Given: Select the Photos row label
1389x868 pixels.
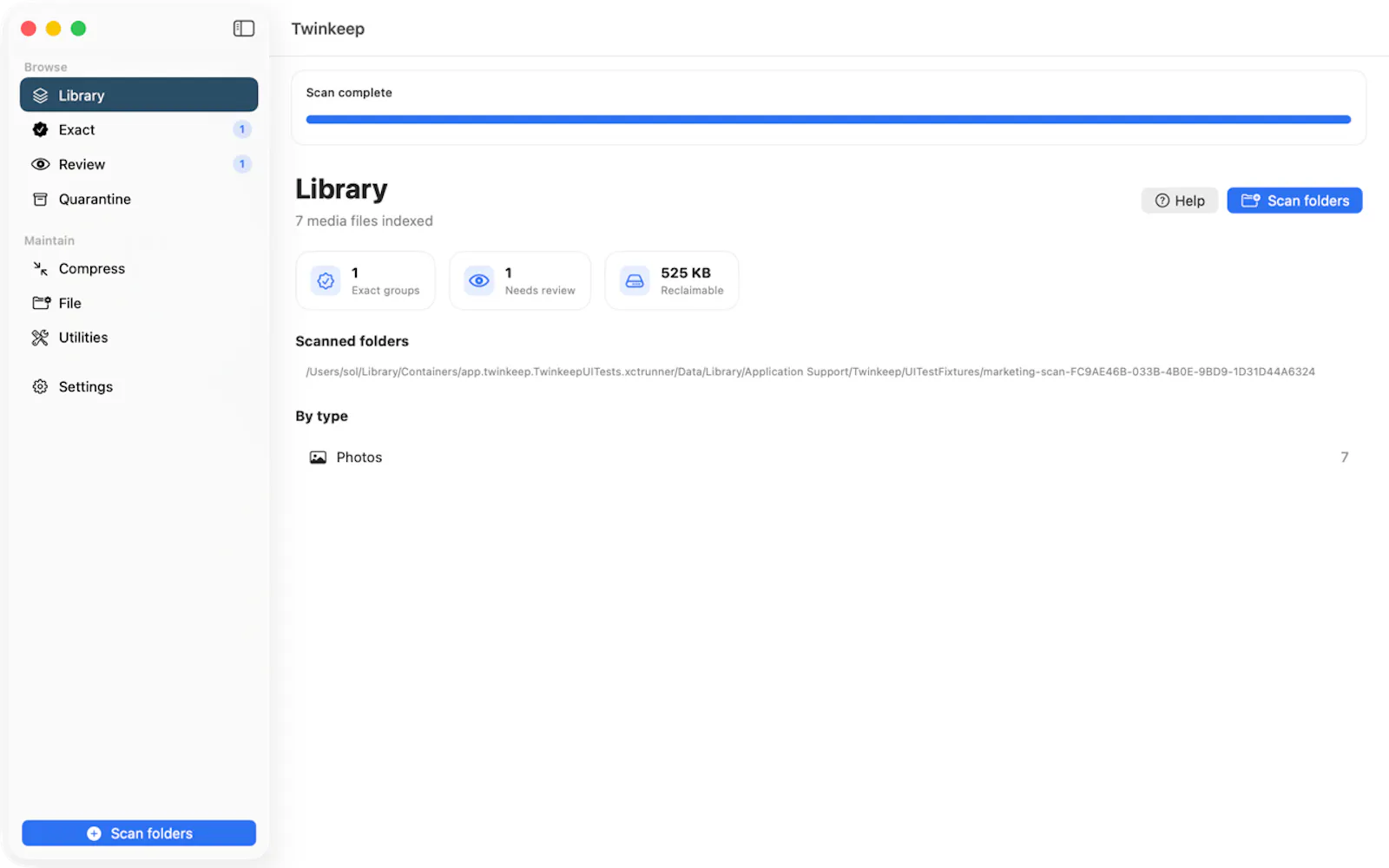Looking at the screenshot, I should [359, 457].
